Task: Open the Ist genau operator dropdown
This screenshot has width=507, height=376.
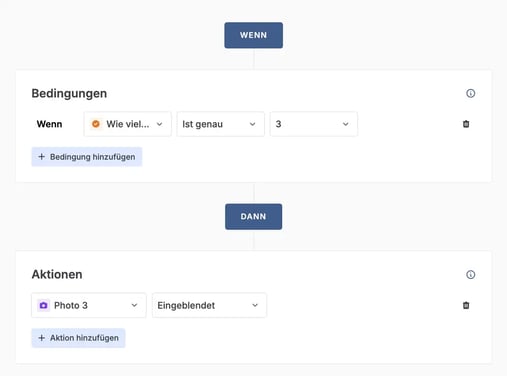Action: click(x=220, y=124)
